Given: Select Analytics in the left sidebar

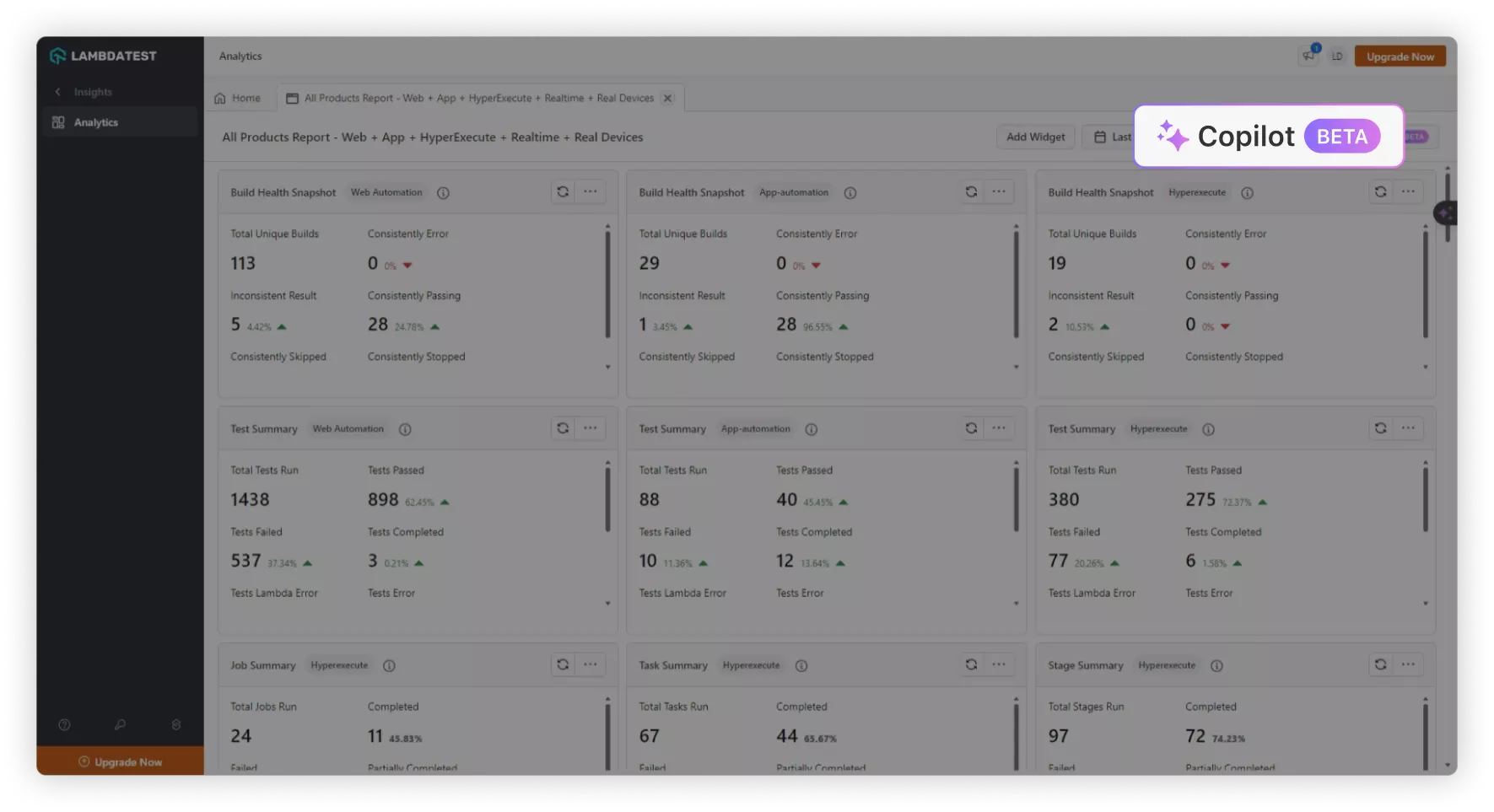Looking at the screenshot, I should point(96,123).
